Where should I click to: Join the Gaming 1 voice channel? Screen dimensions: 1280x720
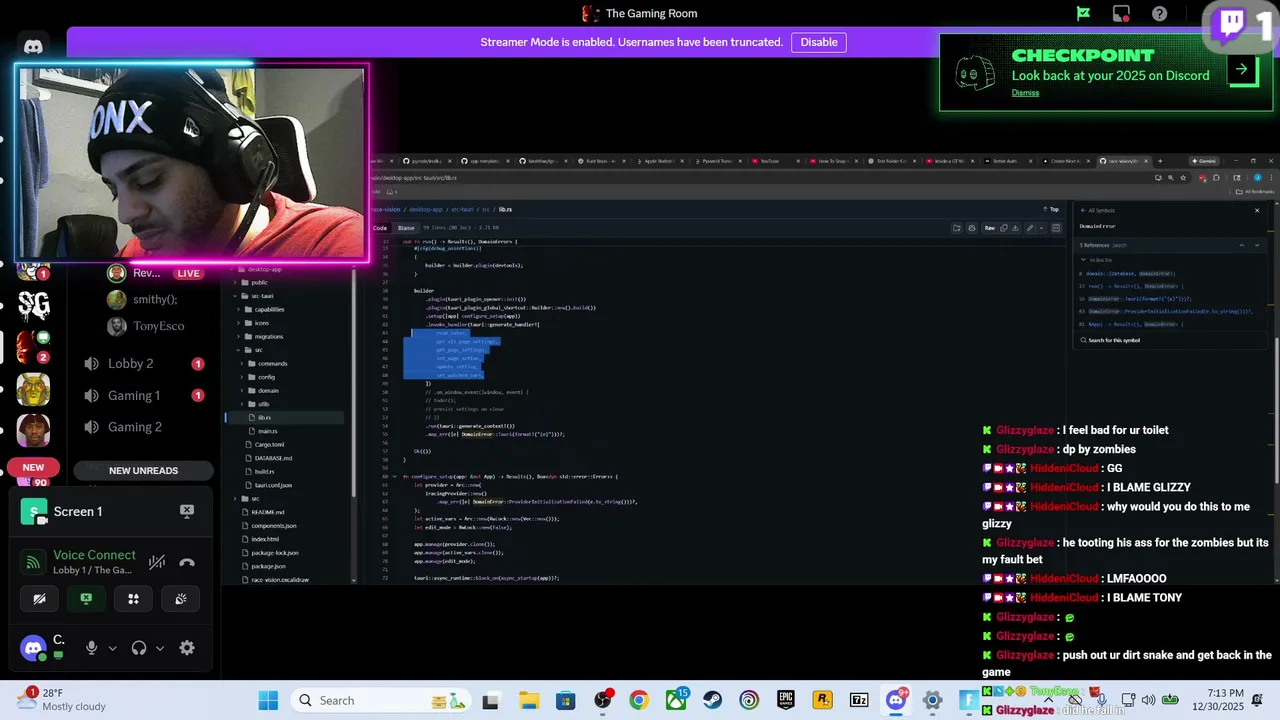[x=134, y=396]
